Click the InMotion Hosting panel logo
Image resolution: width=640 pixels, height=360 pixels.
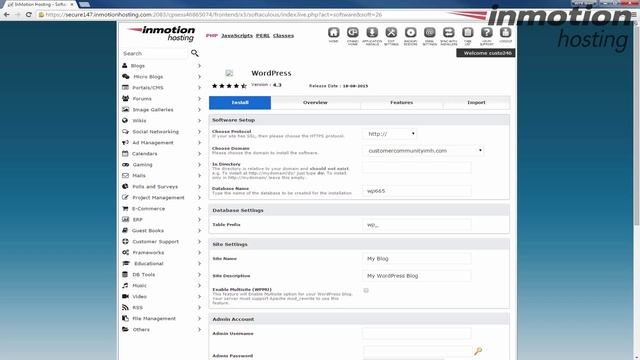click(x=162, y=33)
